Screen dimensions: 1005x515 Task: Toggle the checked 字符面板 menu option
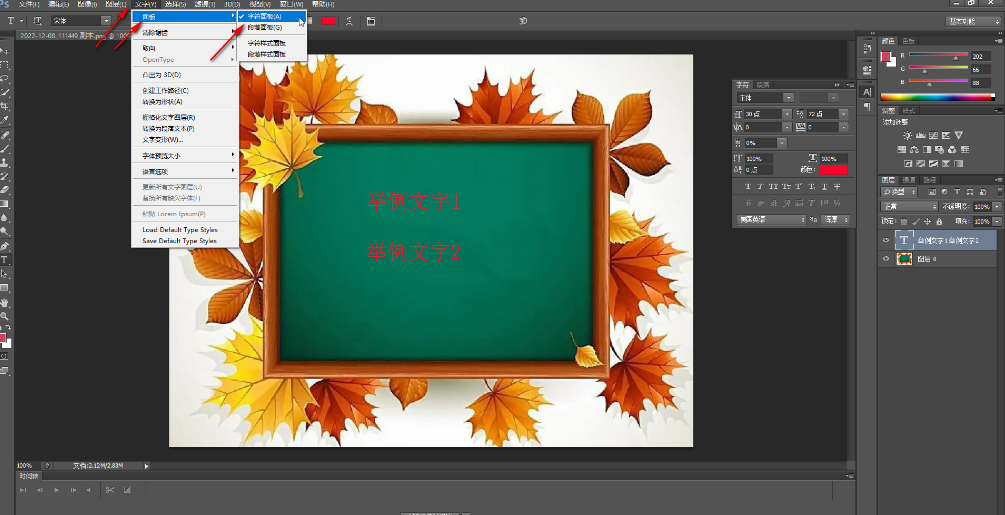tap(265, 17)
